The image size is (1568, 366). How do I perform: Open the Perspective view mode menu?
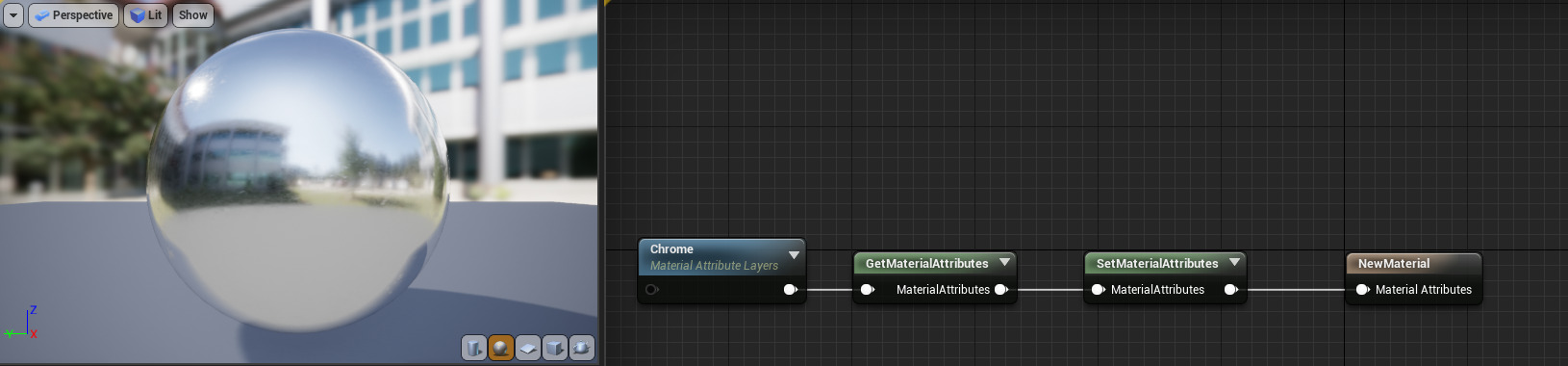point(73,15)
